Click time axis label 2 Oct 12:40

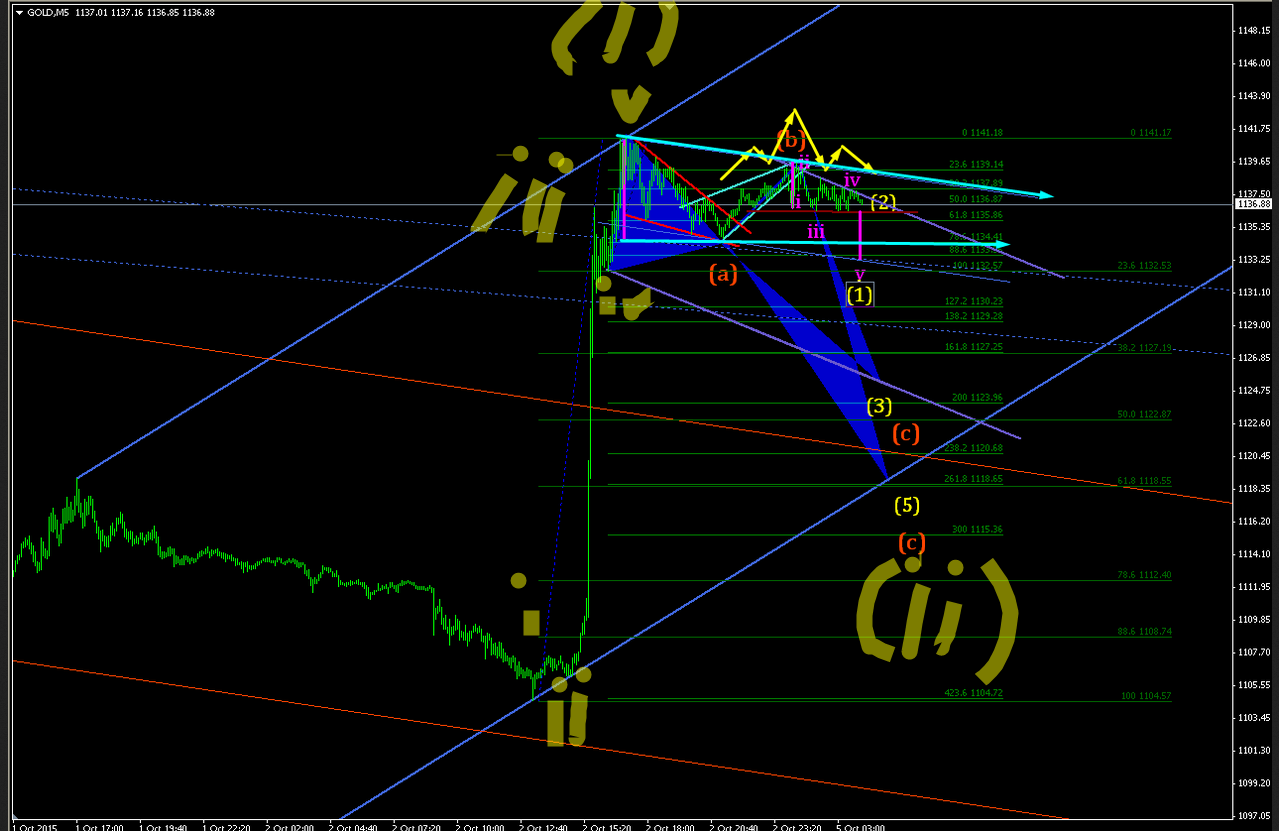(x=546, y=826)
